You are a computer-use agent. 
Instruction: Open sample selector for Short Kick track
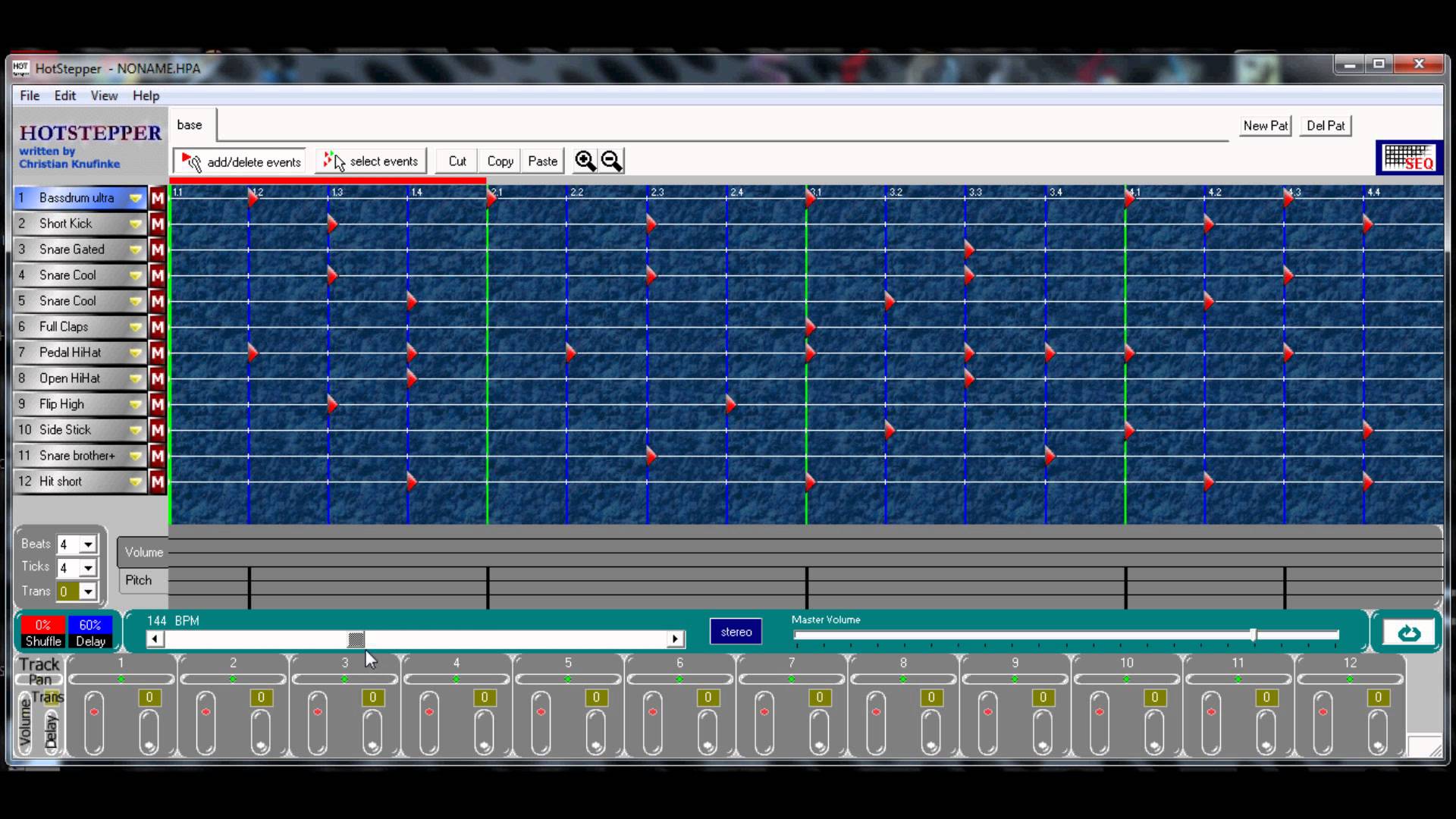pyautogui.click(x=136, y=223)
